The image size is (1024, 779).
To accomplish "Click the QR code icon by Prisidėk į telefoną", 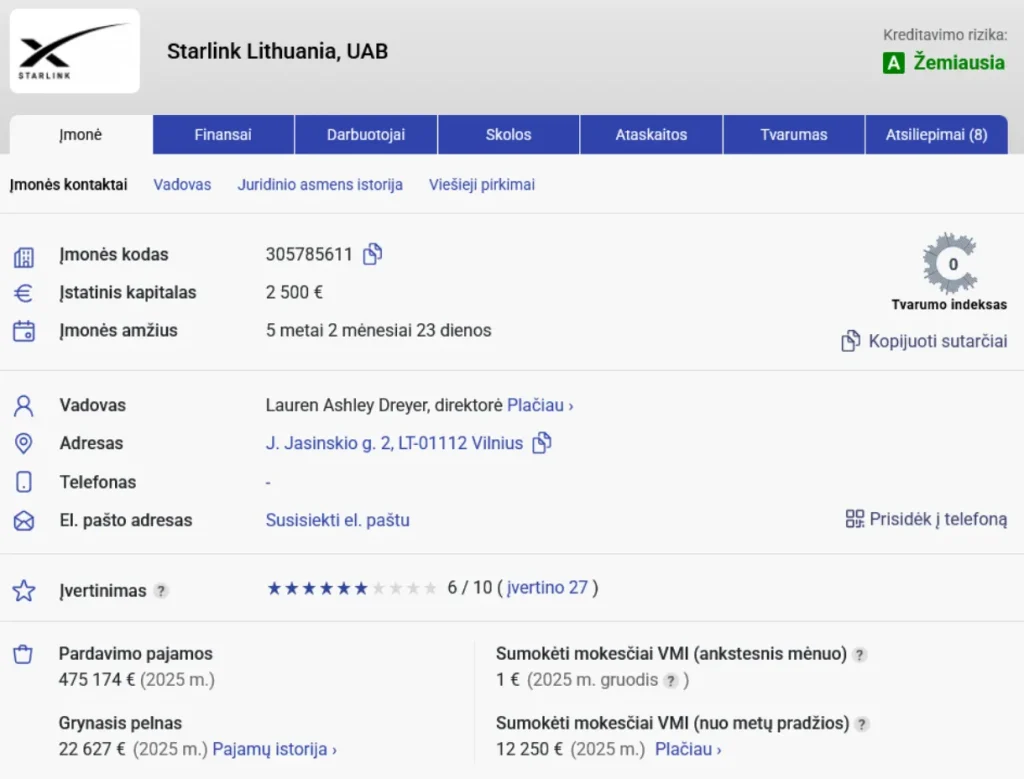I will click(x=854, y=519).
